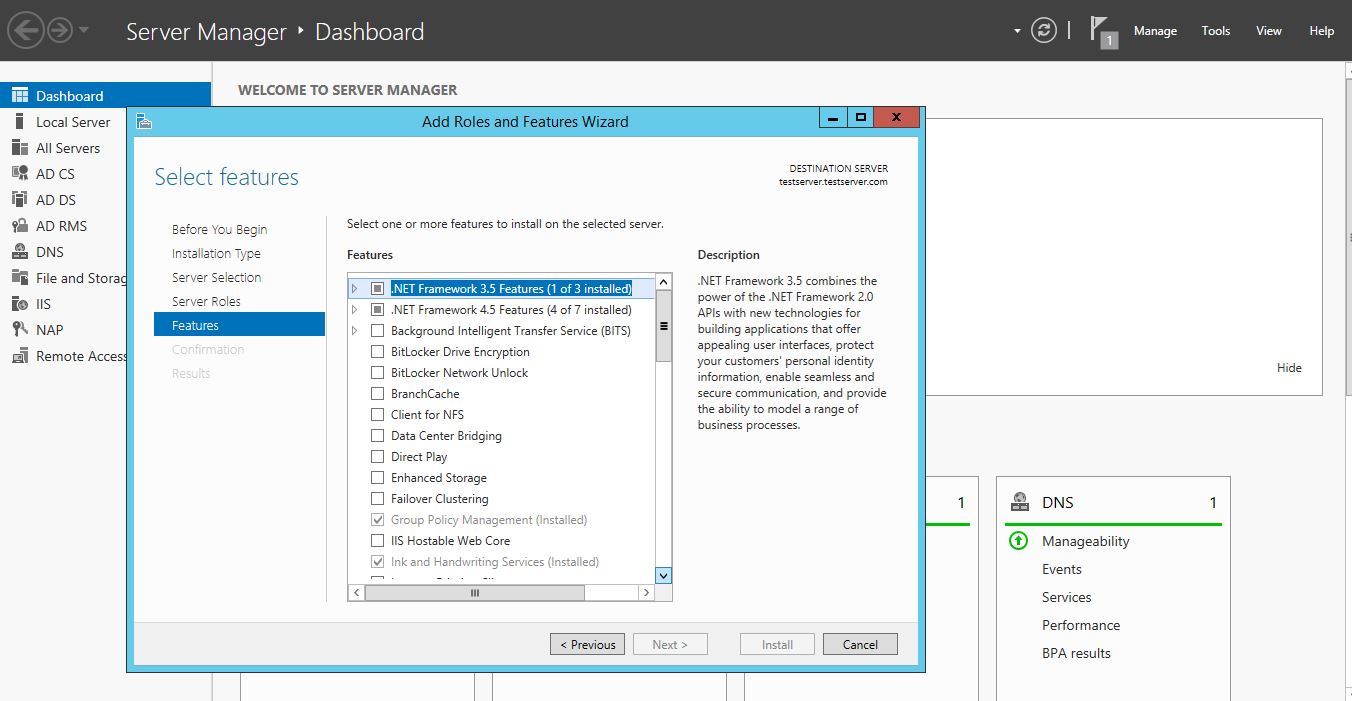Click the refresh icon in the header

pos(1044,30)
